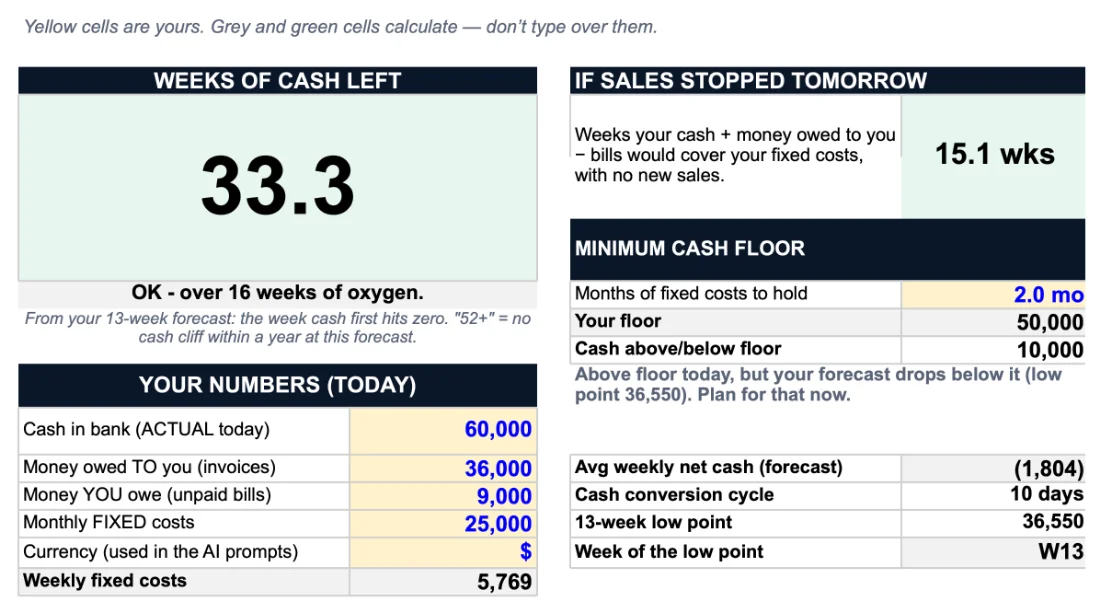Click the 15.1 wks value cell
This screenshot has height=613, width=1100.
pyautogui.click(x=993, y=156)
